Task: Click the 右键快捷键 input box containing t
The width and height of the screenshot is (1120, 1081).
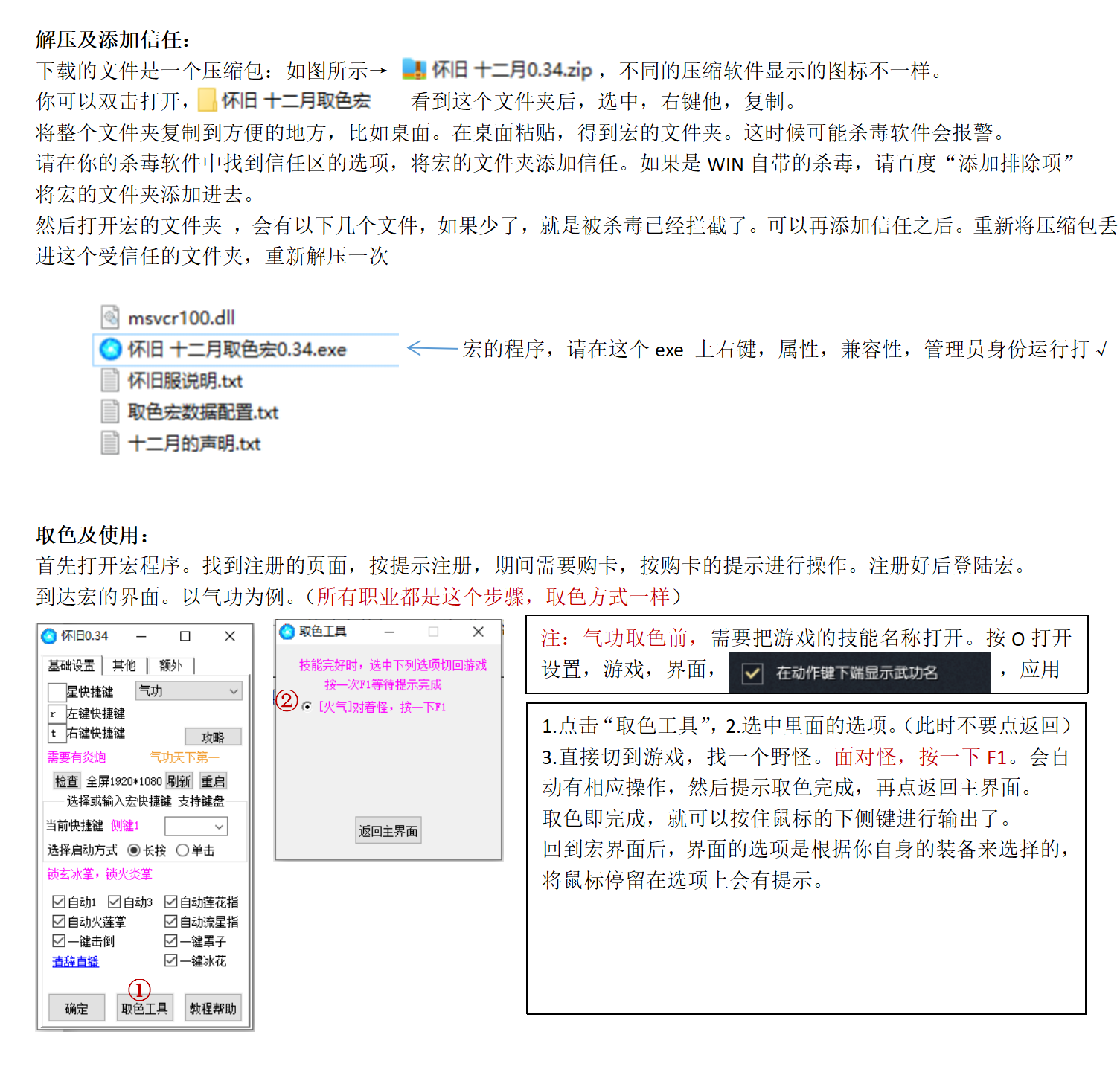Action: (57, 734)
